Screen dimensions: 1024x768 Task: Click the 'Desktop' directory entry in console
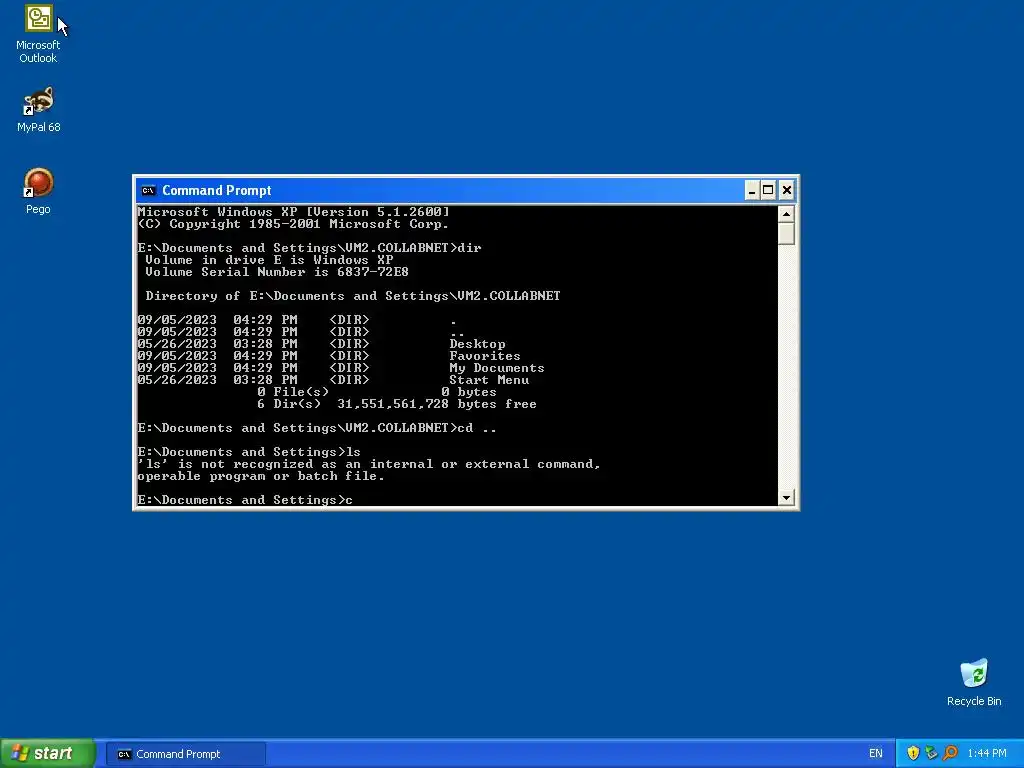click(x=477, y=344)
